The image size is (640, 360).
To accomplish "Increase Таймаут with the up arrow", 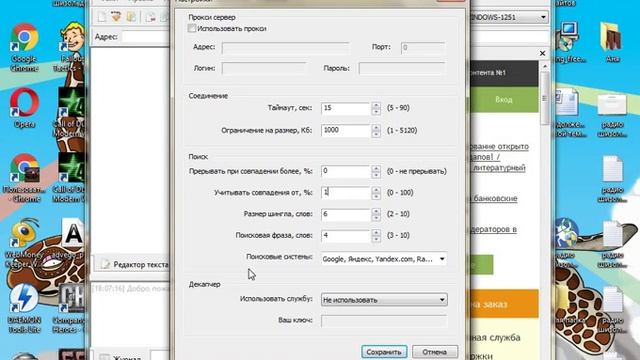I will [x=376, y=105].
